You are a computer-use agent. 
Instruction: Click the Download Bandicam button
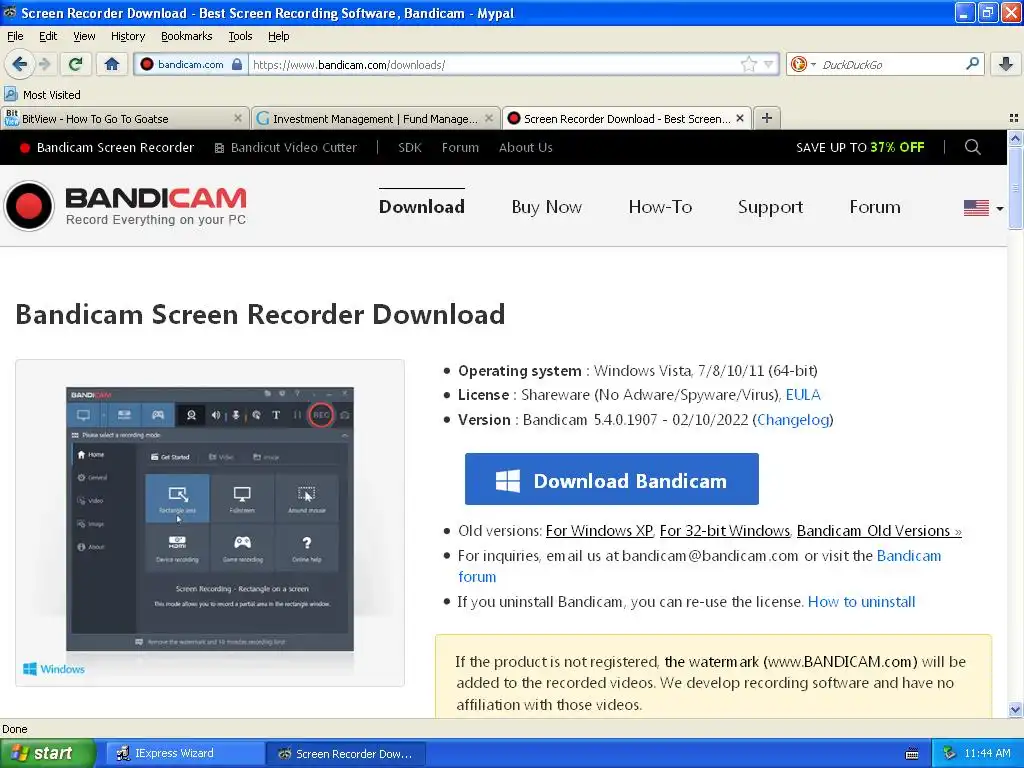click(612, 479)
